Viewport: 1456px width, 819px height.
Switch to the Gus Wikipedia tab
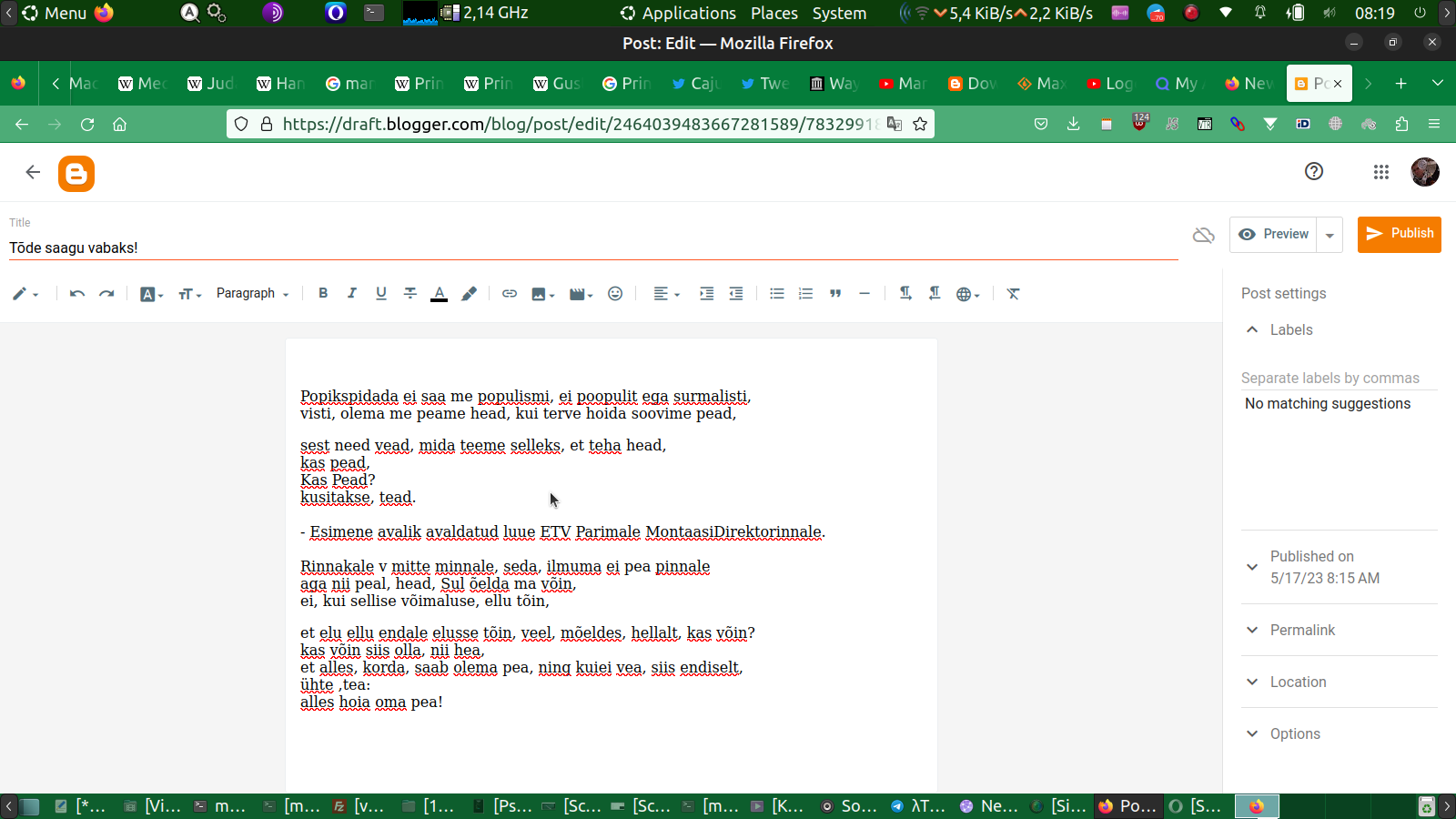pos(556,84)
